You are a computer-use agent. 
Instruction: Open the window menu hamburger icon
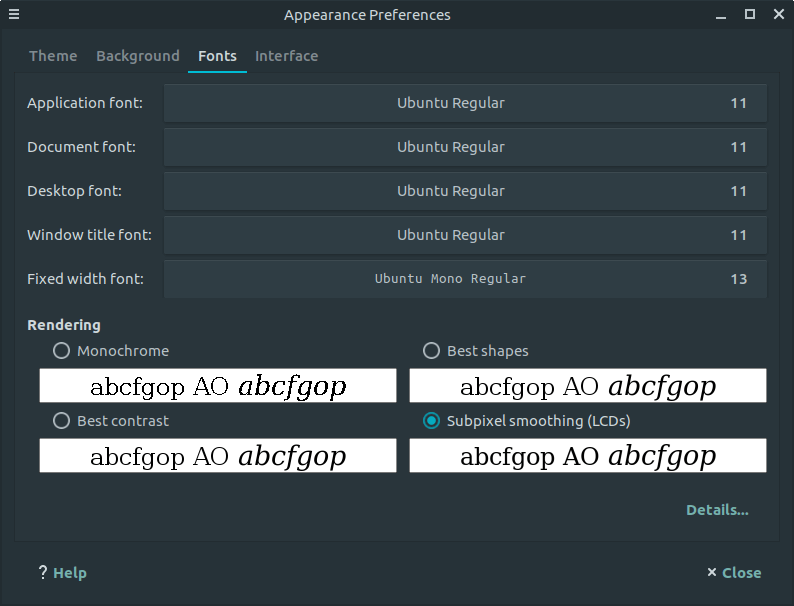coord(13,14)
